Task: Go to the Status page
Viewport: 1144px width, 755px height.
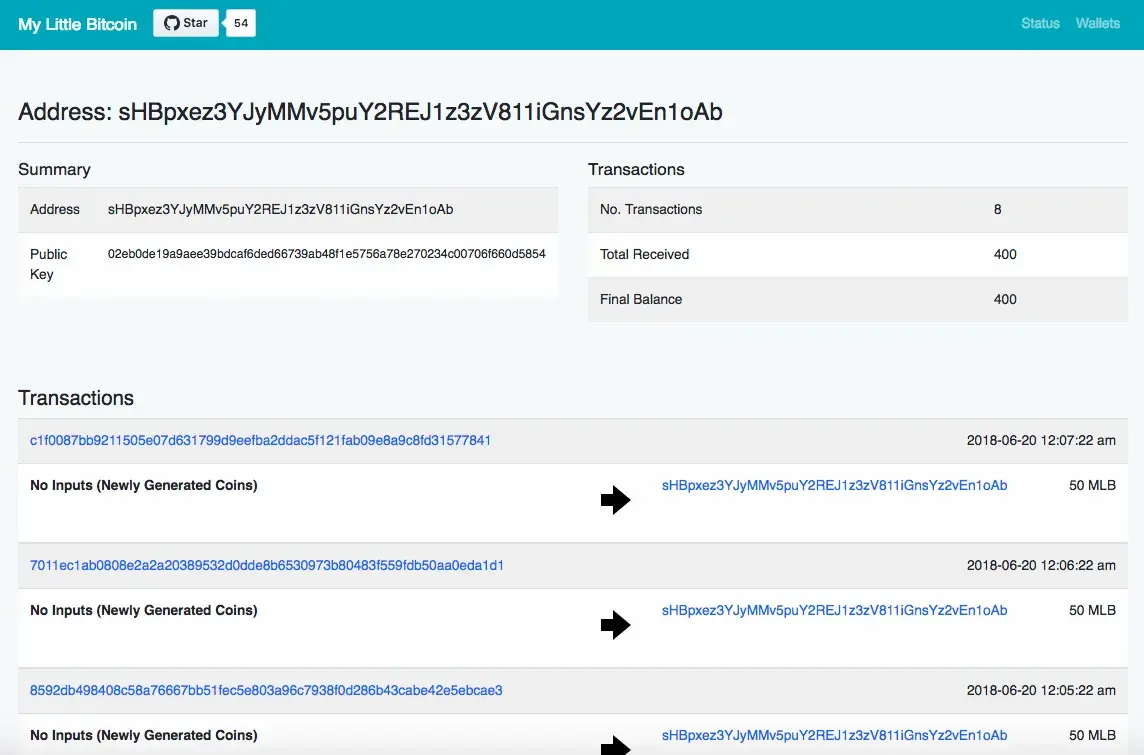Action: coord(1040,23)
